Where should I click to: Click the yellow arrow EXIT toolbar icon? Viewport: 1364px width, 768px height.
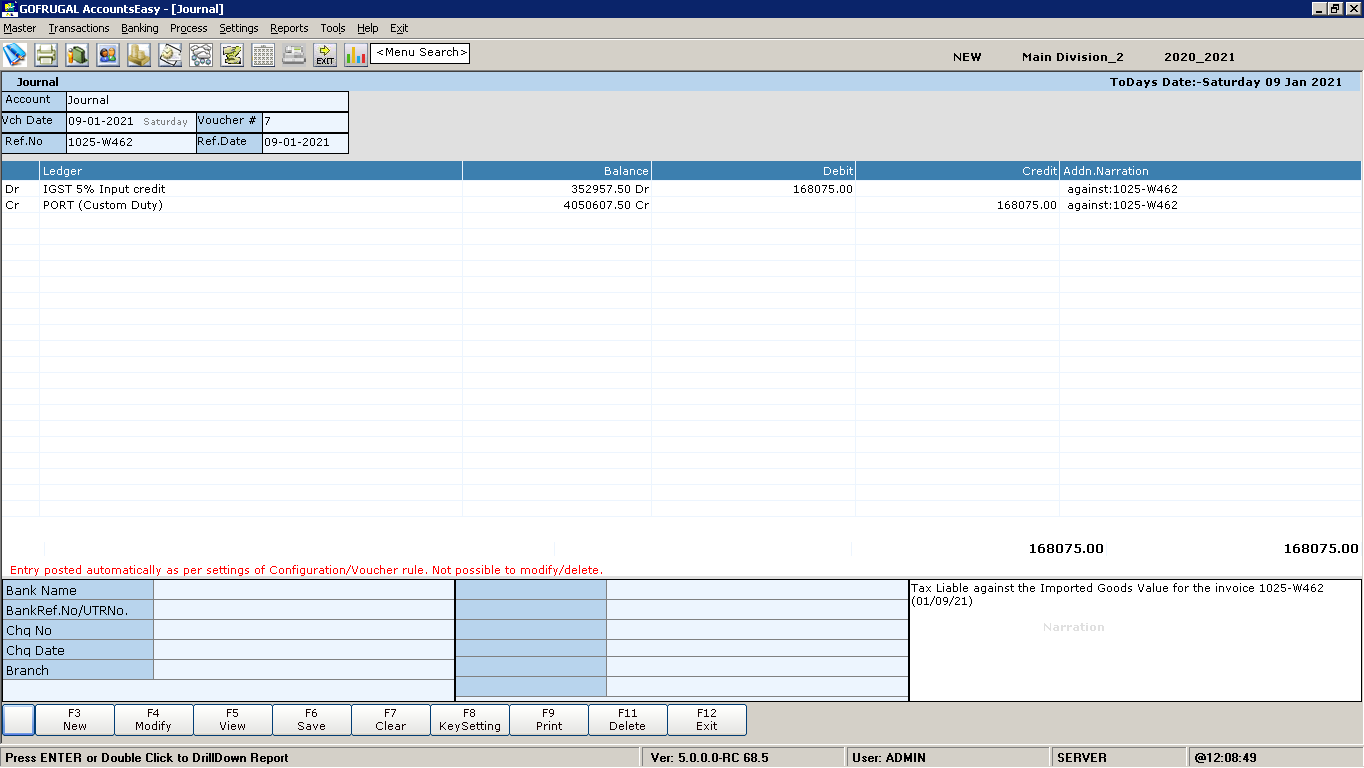[325, 54]
